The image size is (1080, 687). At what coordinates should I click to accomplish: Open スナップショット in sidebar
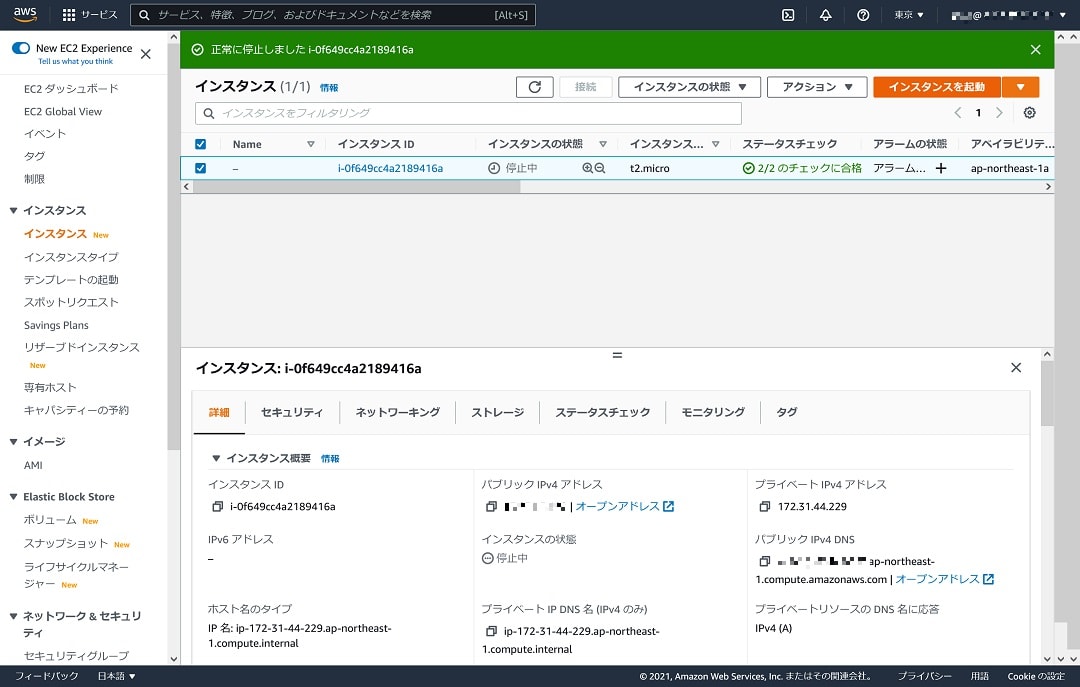pyautogui.click(x=65, y=544)
